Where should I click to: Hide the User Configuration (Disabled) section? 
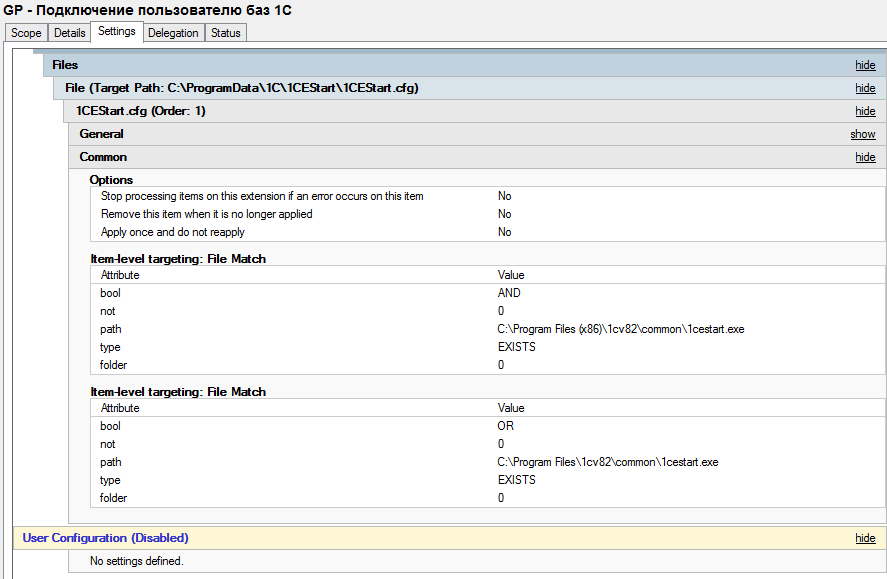865,538
